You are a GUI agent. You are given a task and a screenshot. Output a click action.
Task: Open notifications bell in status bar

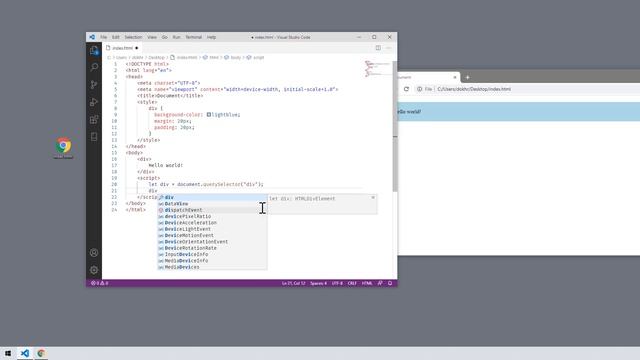[x=390, y=283]
